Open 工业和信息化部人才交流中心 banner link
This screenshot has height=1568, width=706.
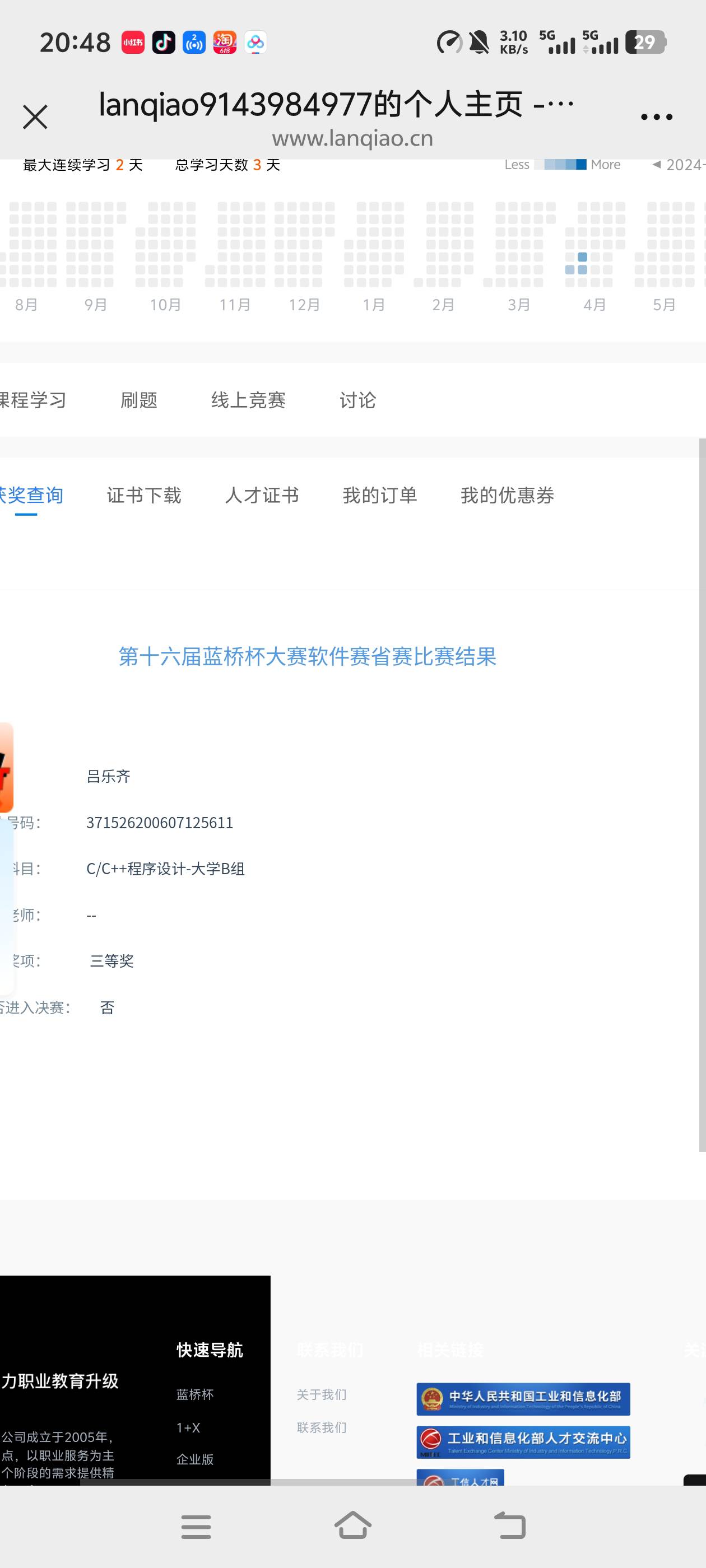pyautogui.click(x=523, y=1442)
